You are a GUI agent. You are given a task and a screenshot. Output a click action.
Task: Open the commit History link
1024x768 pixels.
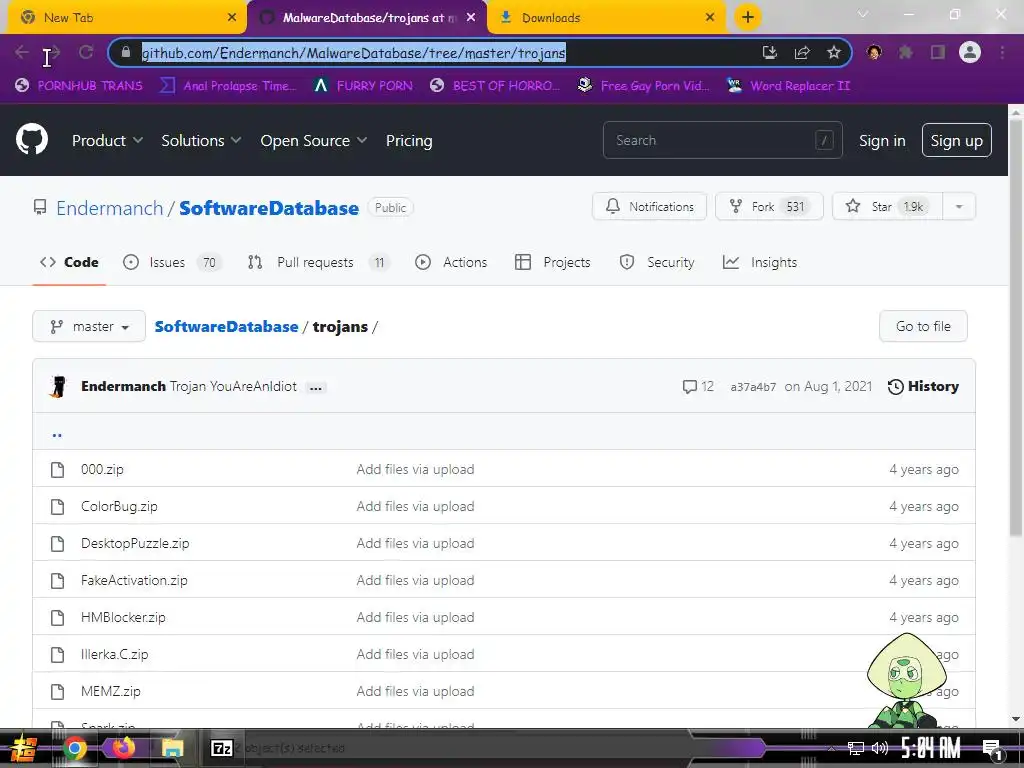click(923, 386)
